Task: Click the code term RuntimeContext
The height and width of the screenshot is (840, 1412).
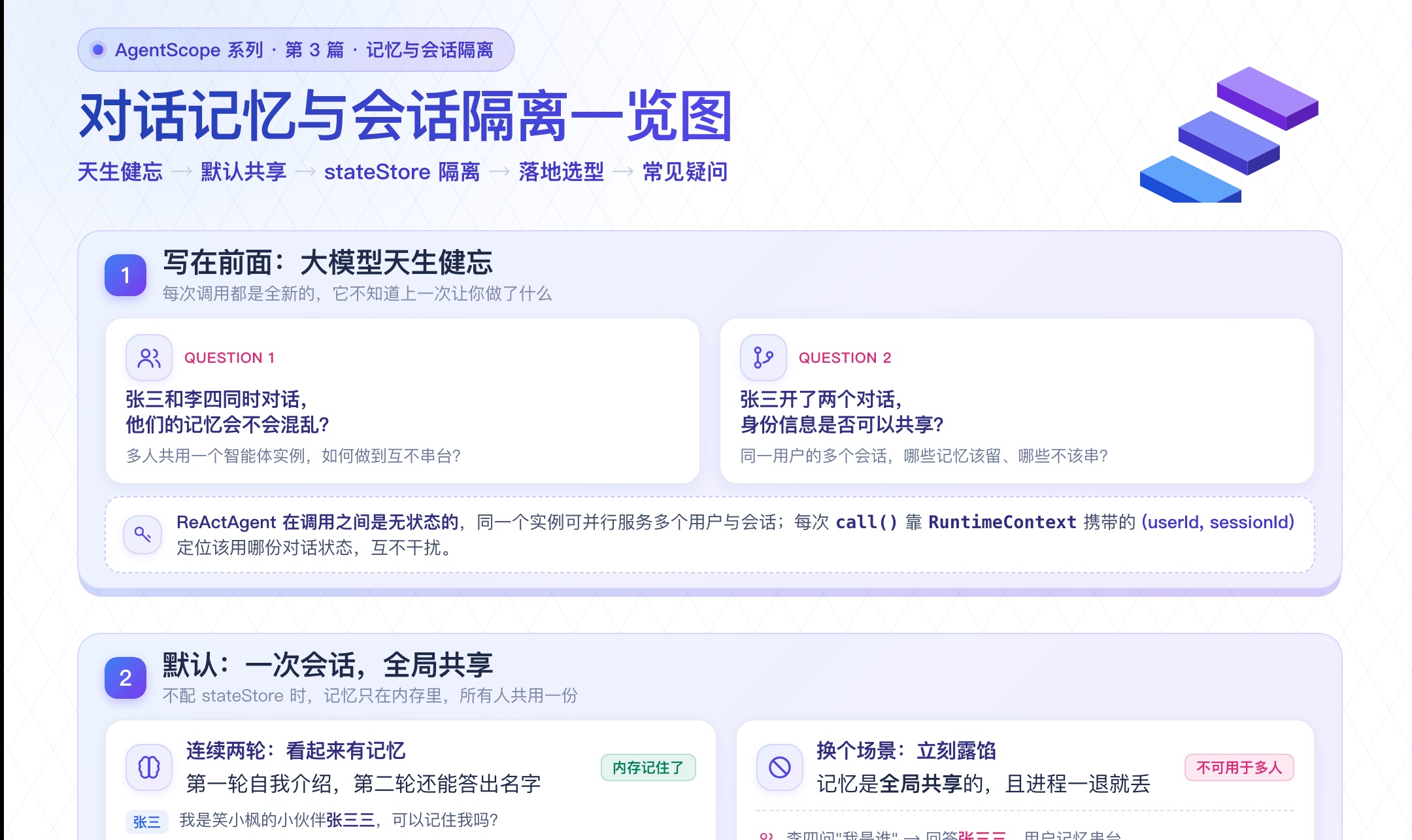Action: pyautogui.click(x=1002, y=522)
